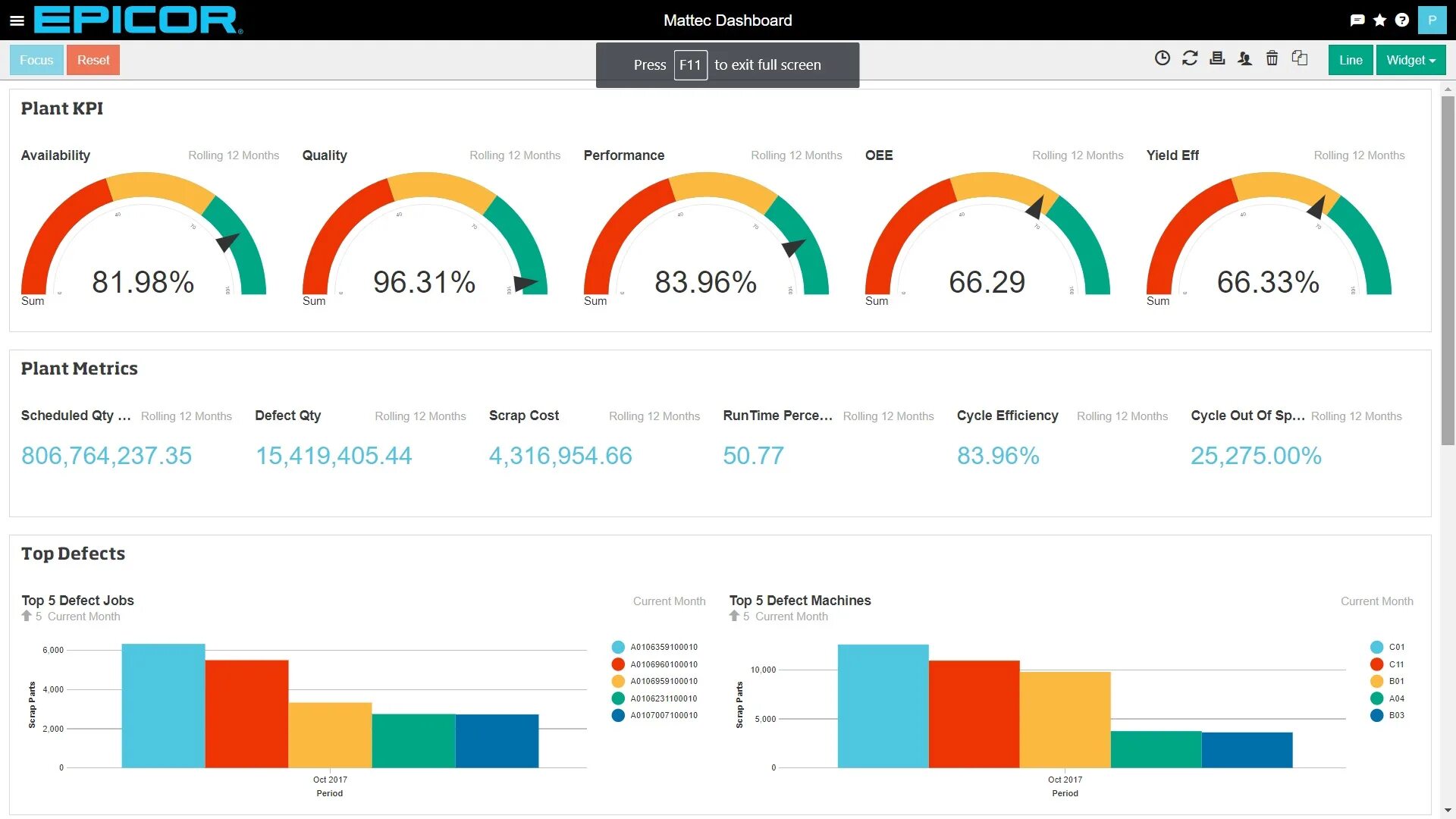
Task: Toggle A0106359100010 series in Defect Jobs legend
Action: point(654,647)
